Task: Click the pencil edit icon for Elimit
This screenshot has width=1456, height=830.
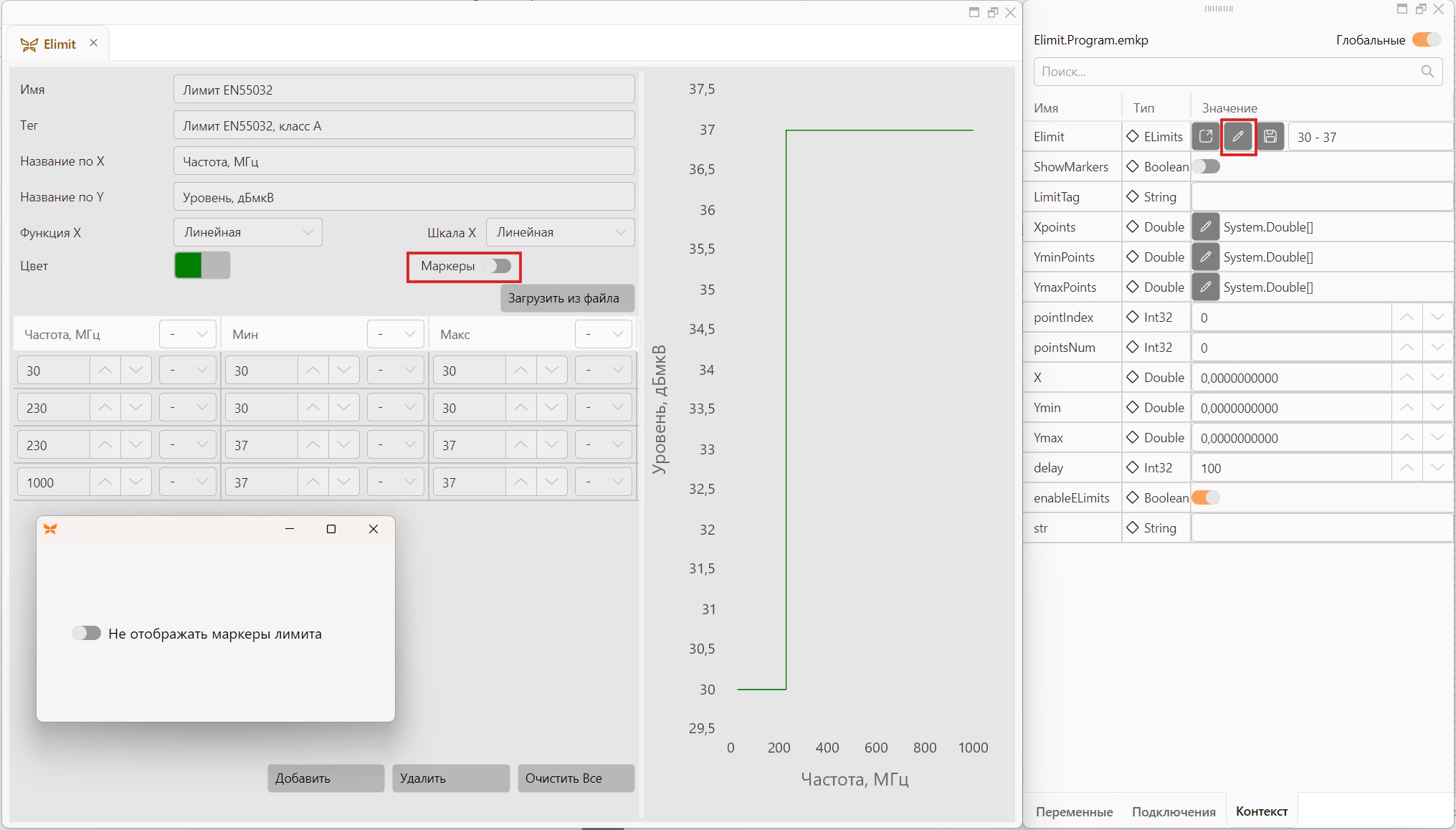Action: (1238, 136)
